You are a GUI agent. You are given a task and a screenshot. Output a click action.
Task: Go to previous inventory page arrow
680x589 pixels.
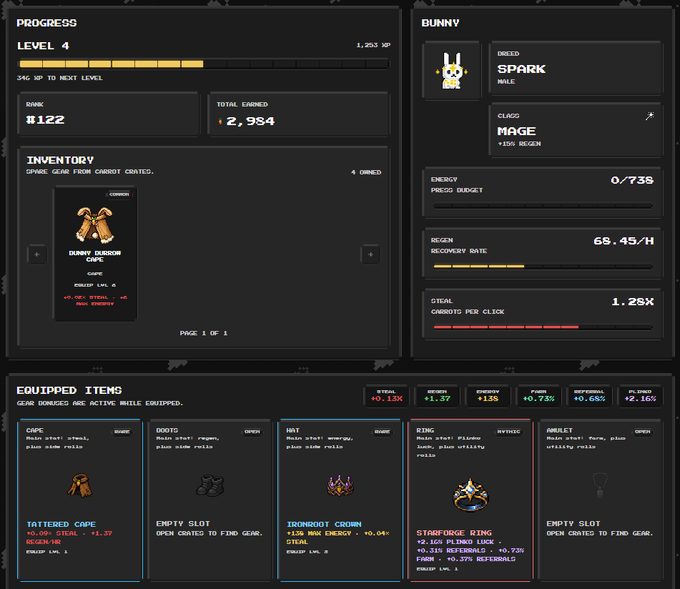pyautogui.click(x=37, y=255)
